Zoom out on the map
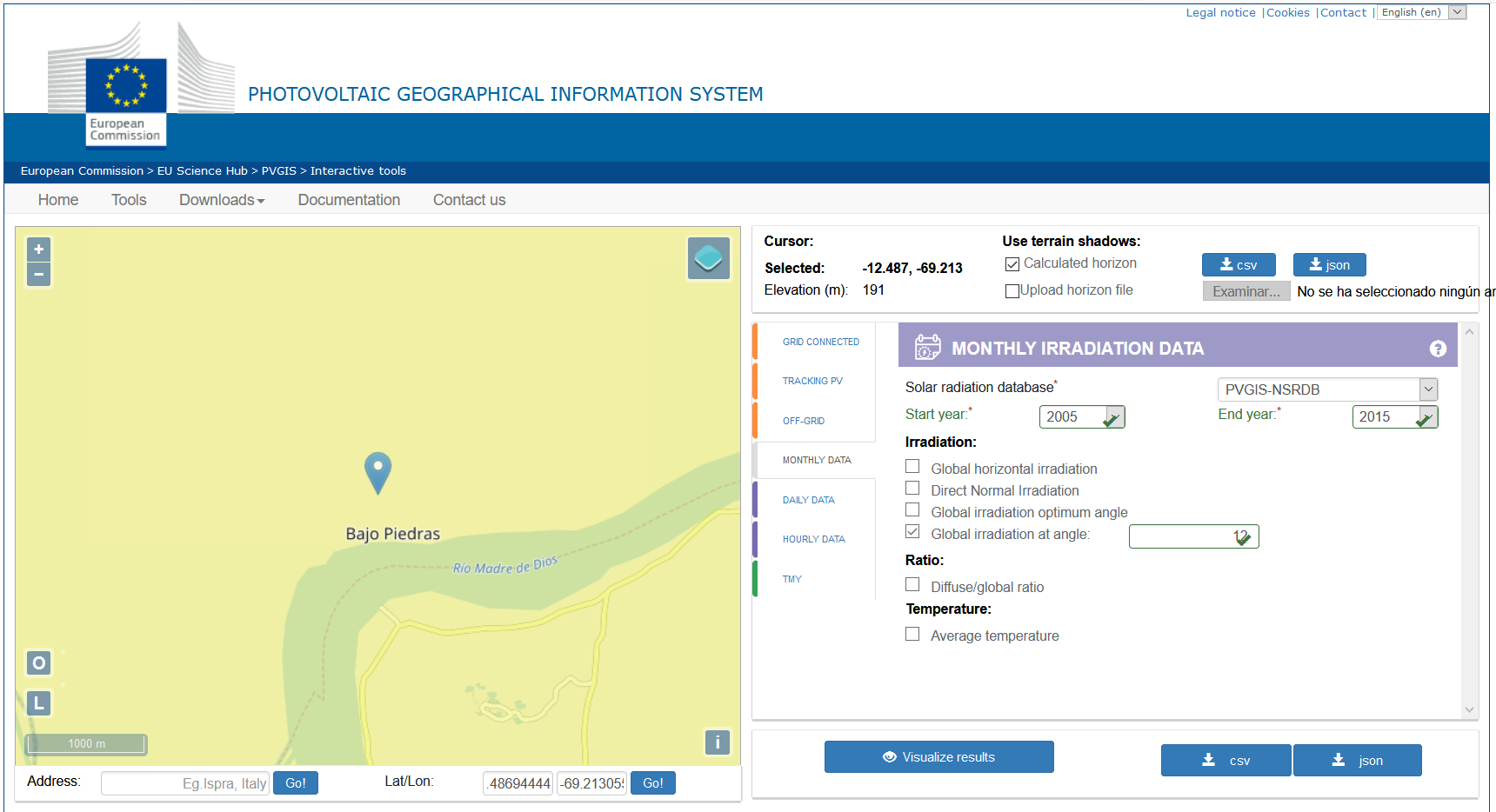 38,275
